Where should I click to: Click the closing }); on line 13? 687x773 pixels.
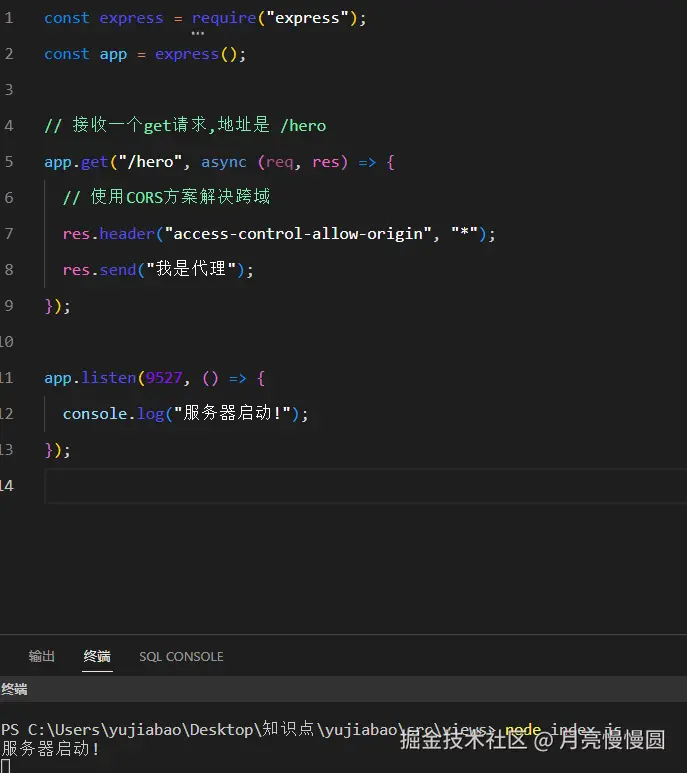58,450
